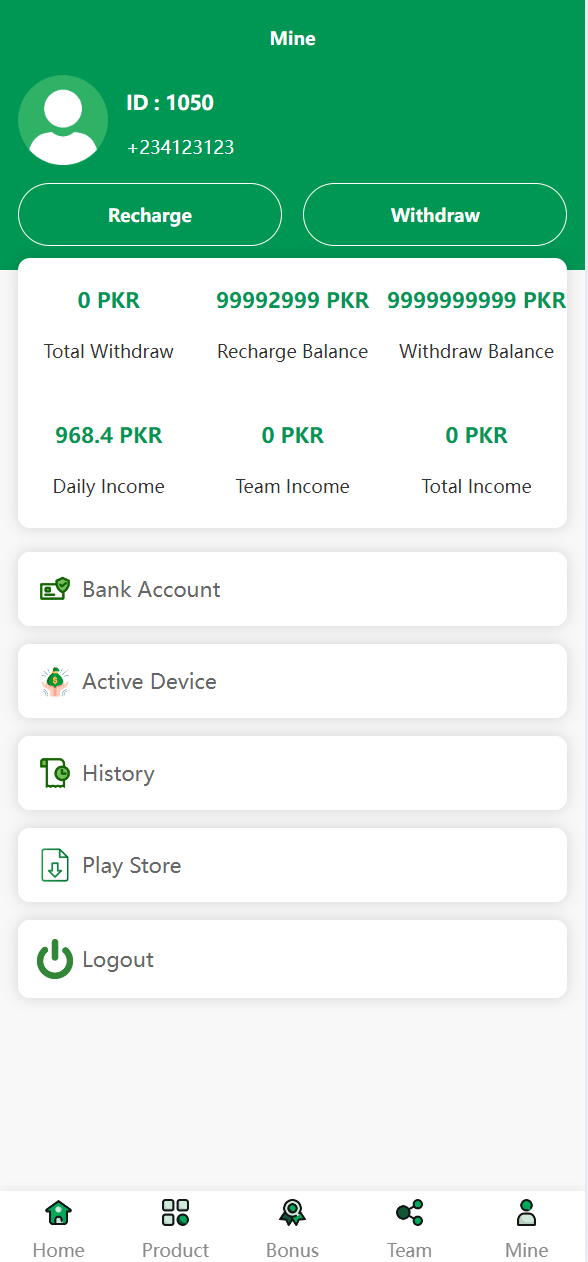Viewport: 588px width, 1262px height.
Task: Open the History menu row
Action: (x=292, y=773)
